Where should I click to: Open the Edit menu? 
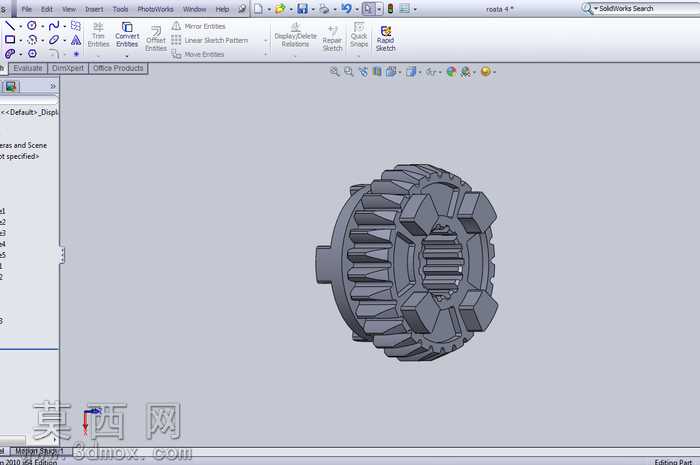point(46,9)
